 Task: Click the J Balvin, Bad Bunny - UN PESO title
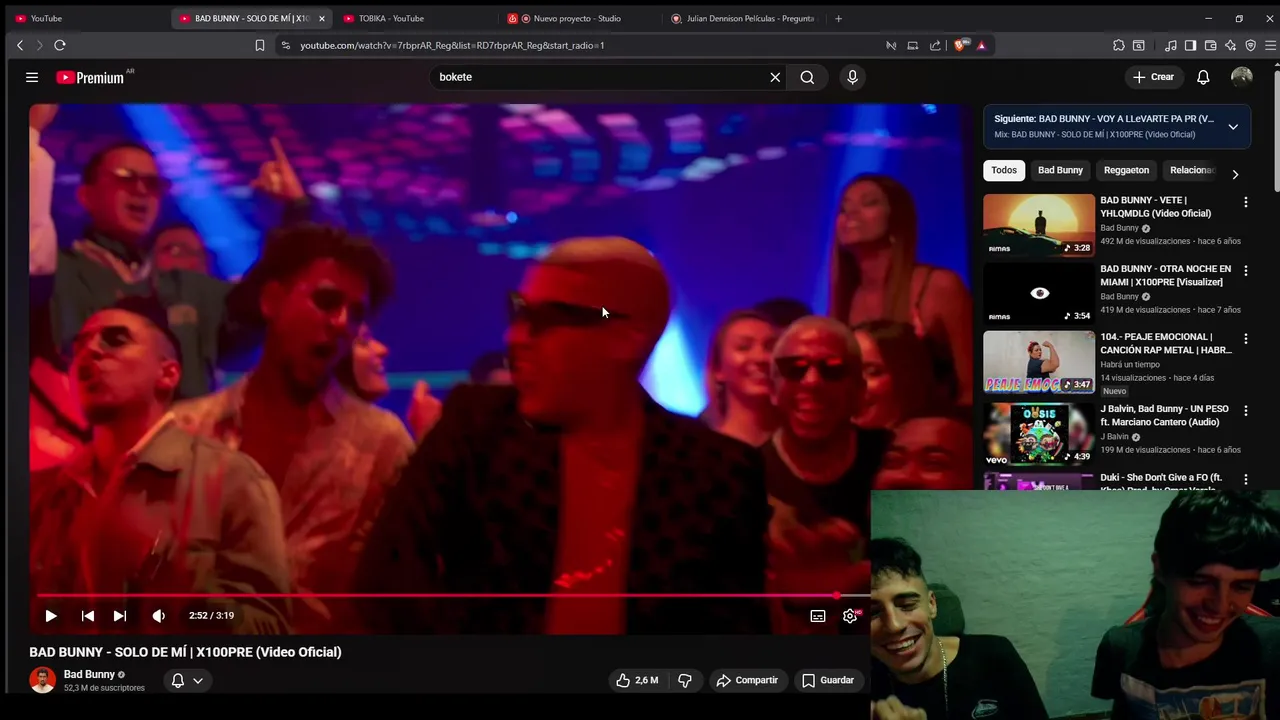[1164, 416]
